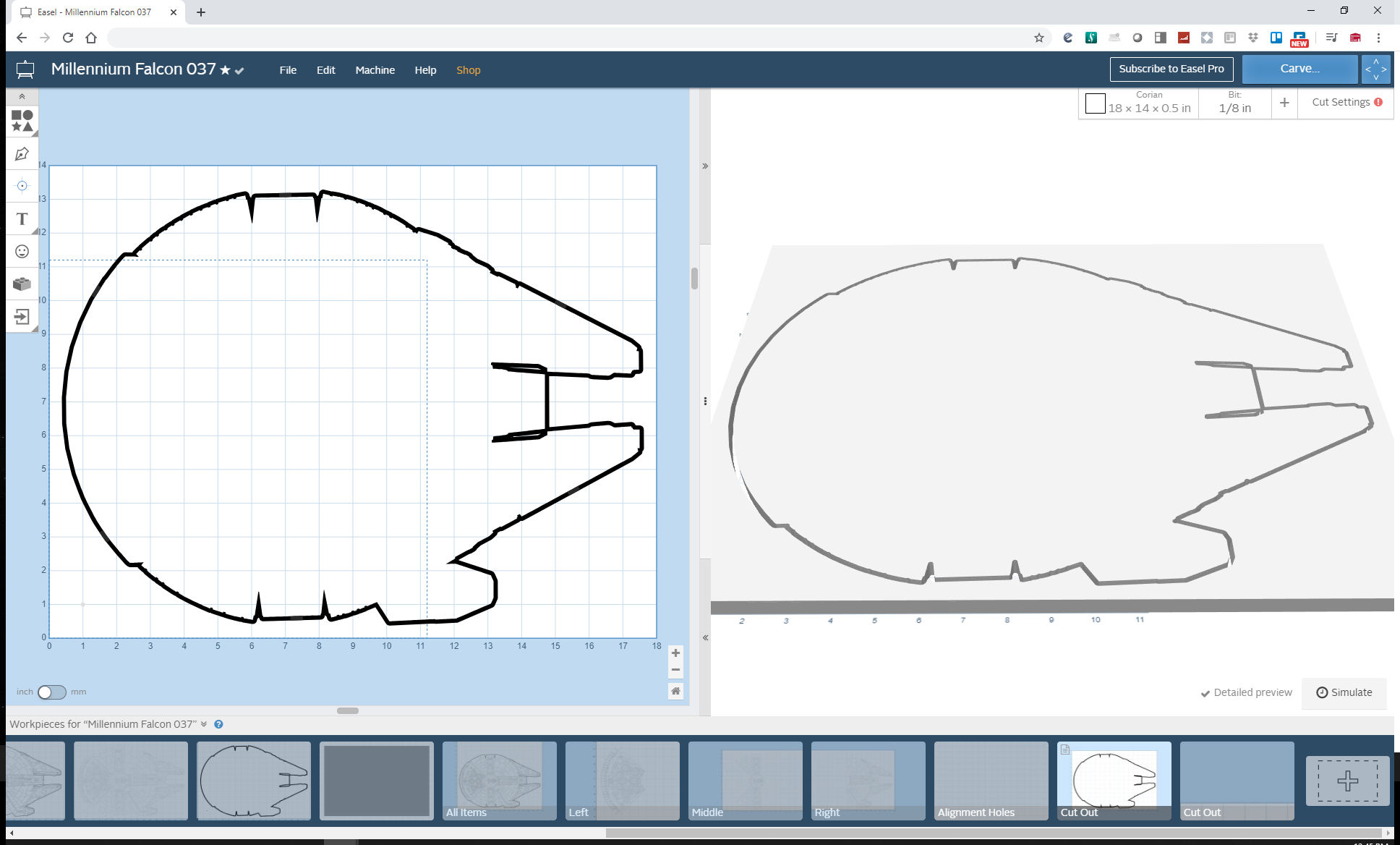Select the active Cut Out workpiece
This screenshot has height=845, width=1400.
1114,781
